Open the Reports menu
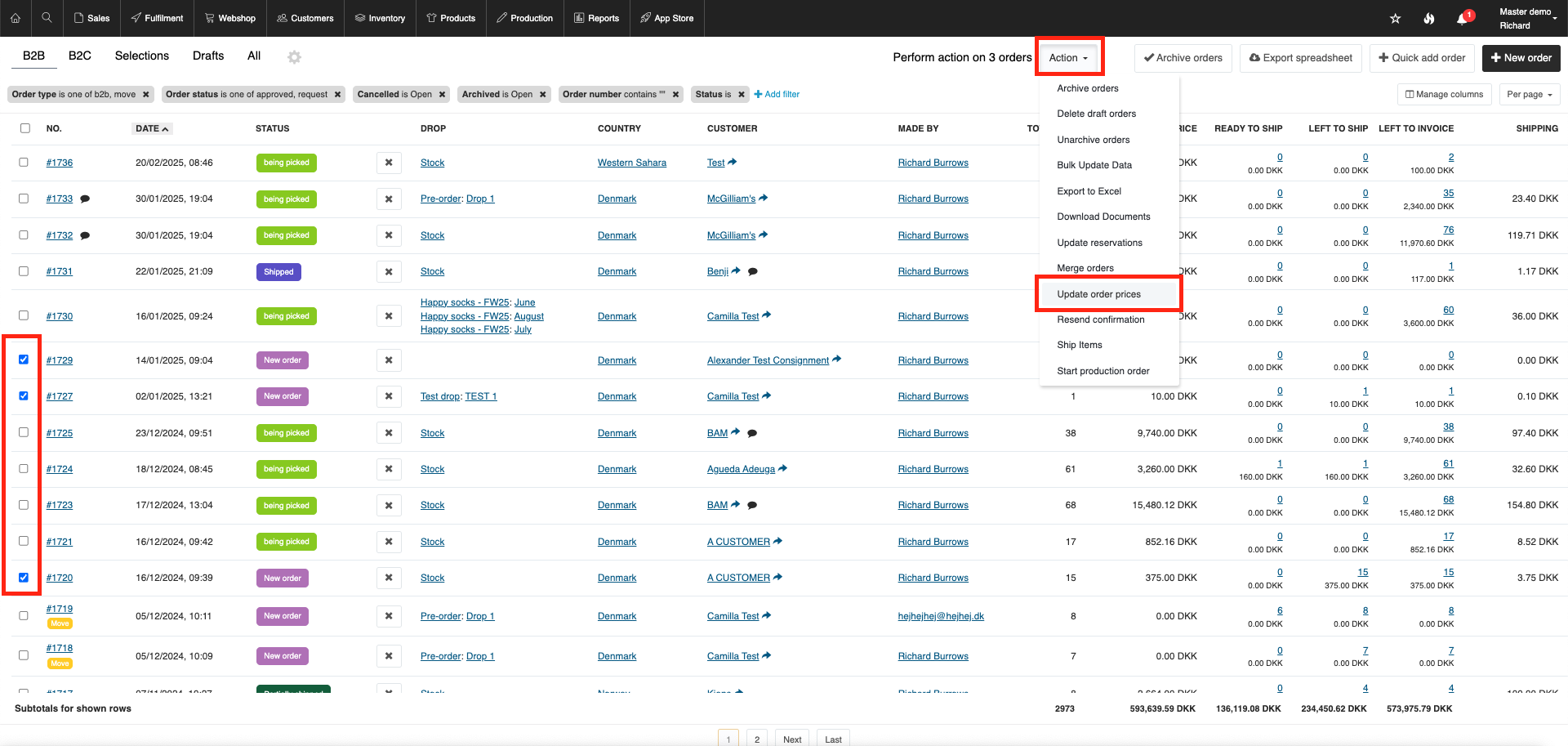Viewport: 1568px width, 746px height. (x=596, y=18)
